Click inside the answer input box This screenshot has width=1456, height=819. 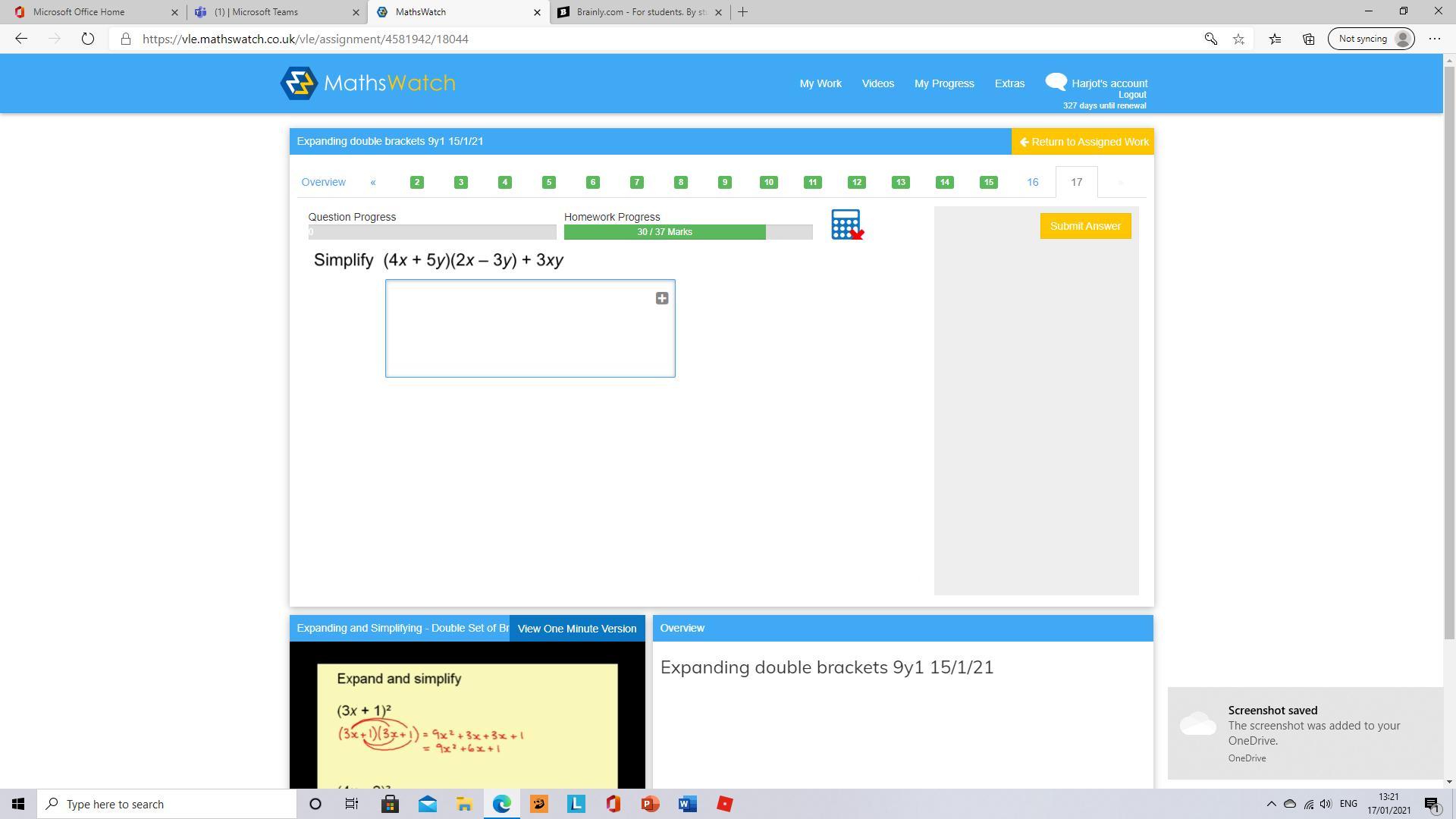pyautogui.click(x=523, y=334)
